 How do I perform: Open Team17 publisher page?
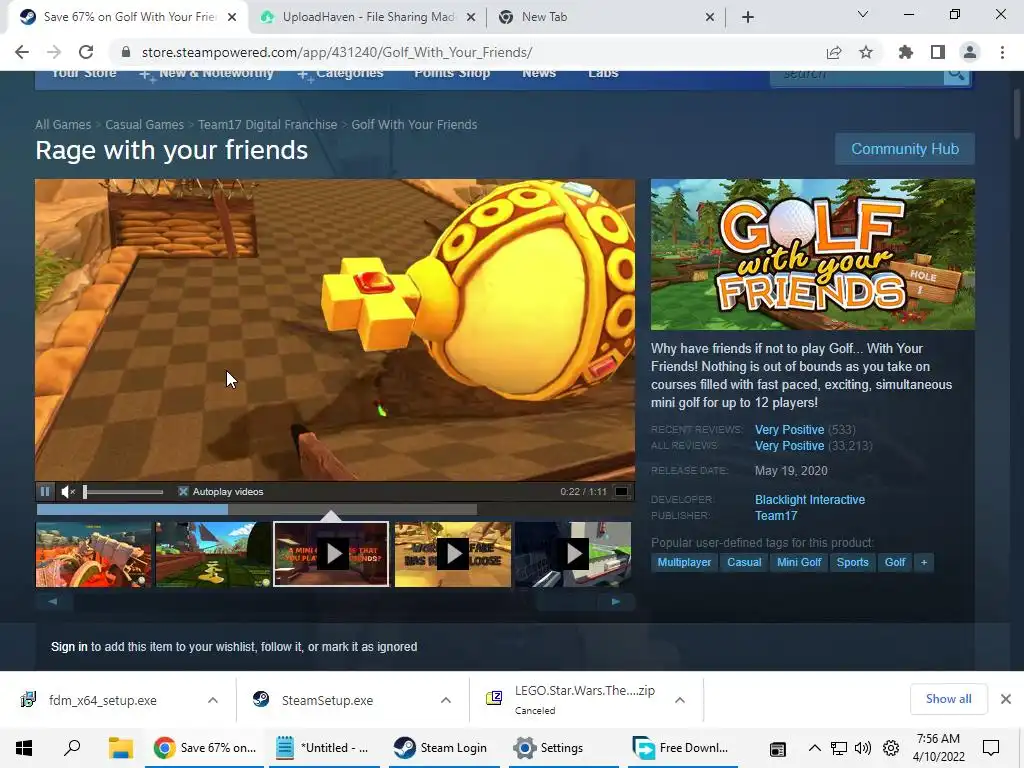click(x=776, y=516)
